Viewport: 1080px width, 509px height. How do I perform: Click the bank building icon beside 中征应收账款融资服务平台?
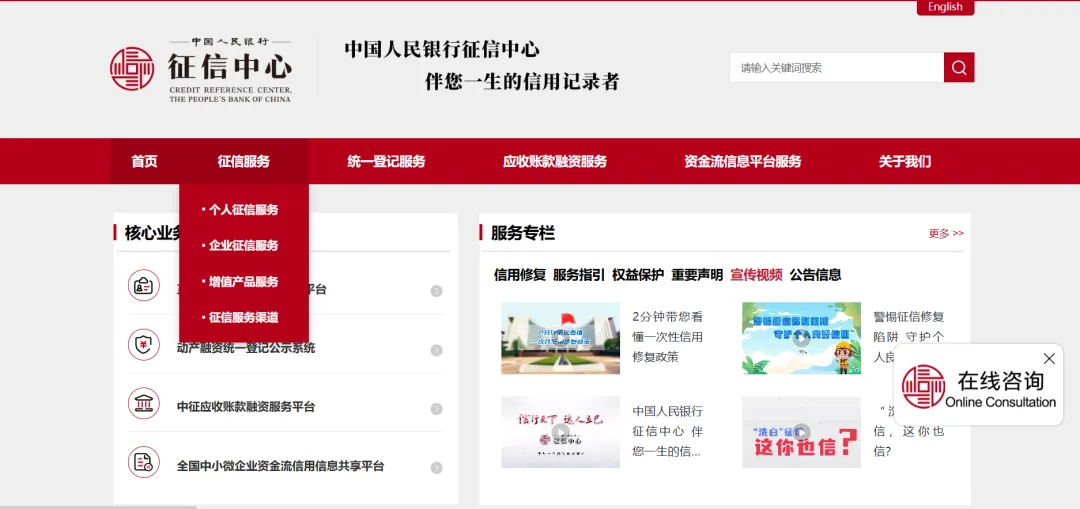143,404
